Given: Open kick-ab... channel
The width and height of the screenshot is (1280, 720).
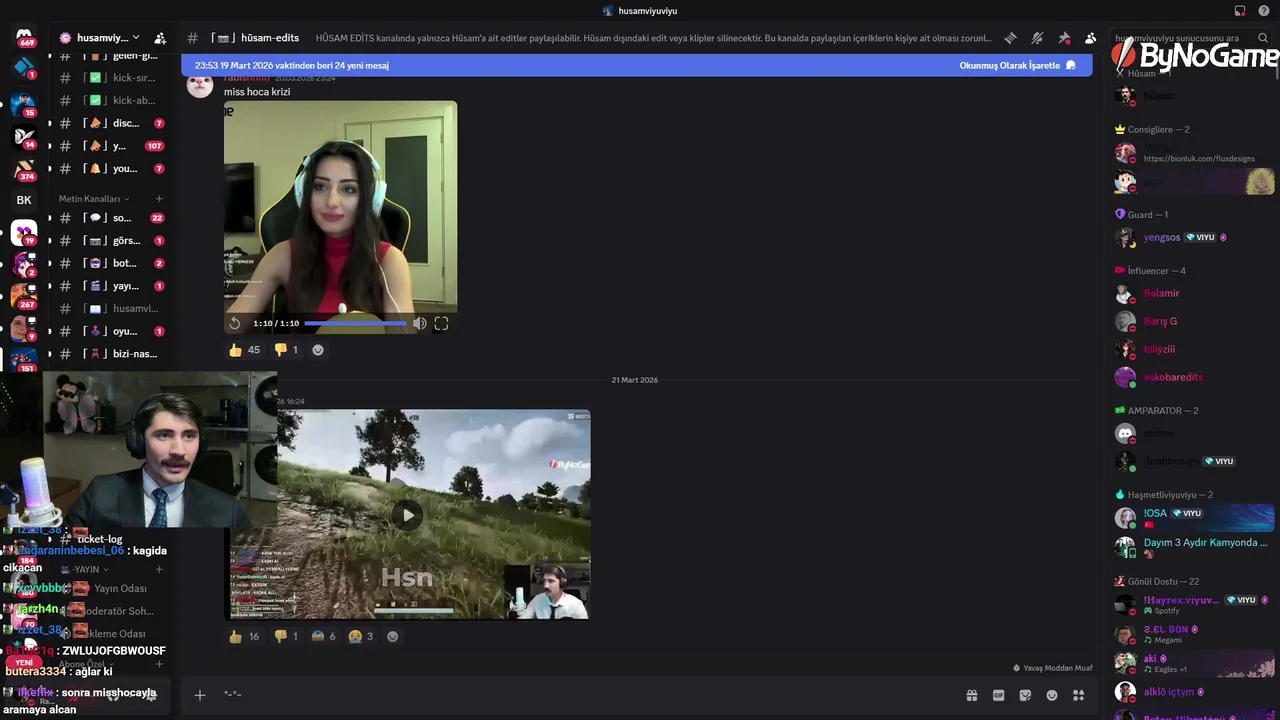Looking at the screenshot, I should [x=110, y=101].
